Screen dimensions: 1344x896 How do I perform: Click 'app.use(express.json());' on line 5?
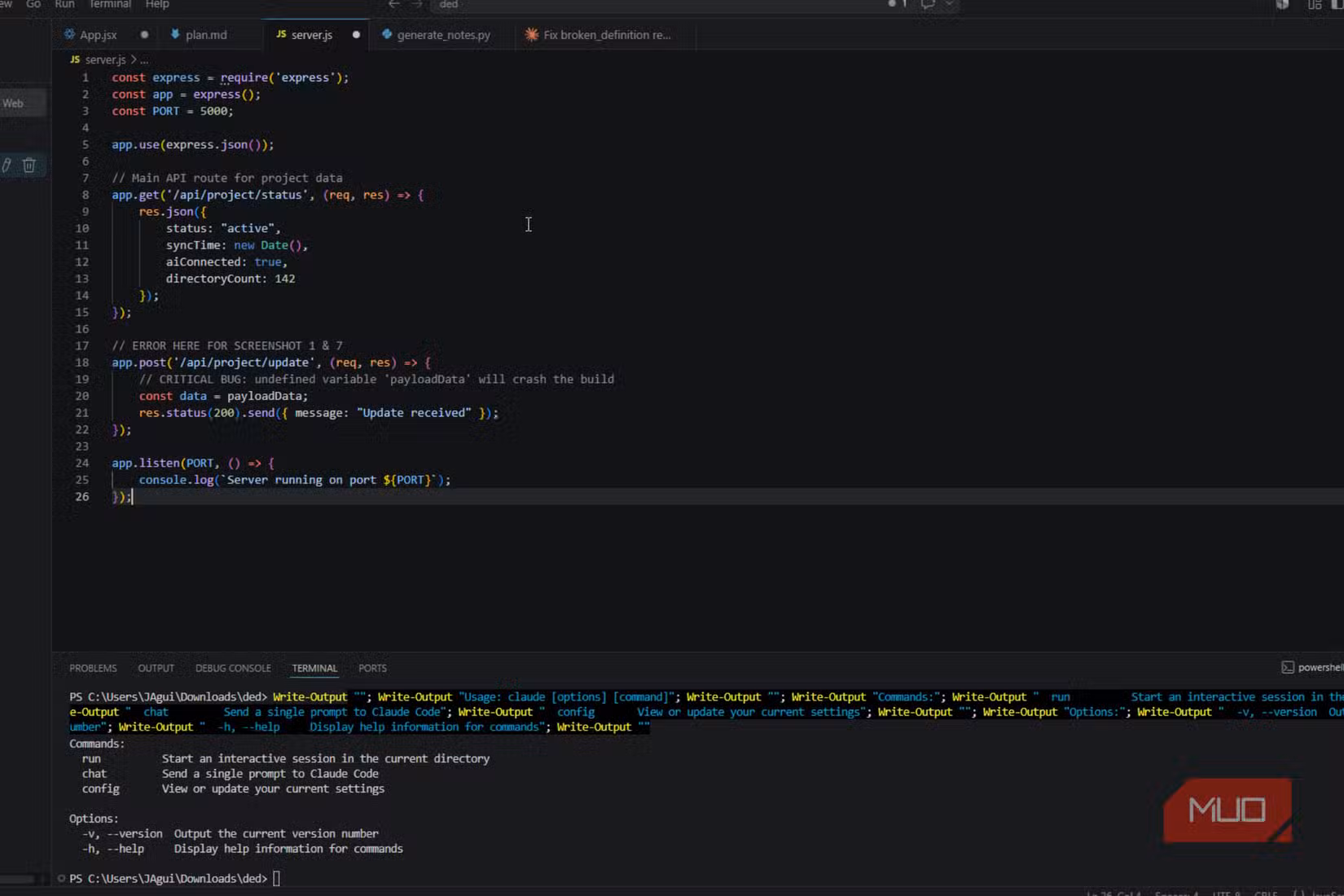(193, 144)
